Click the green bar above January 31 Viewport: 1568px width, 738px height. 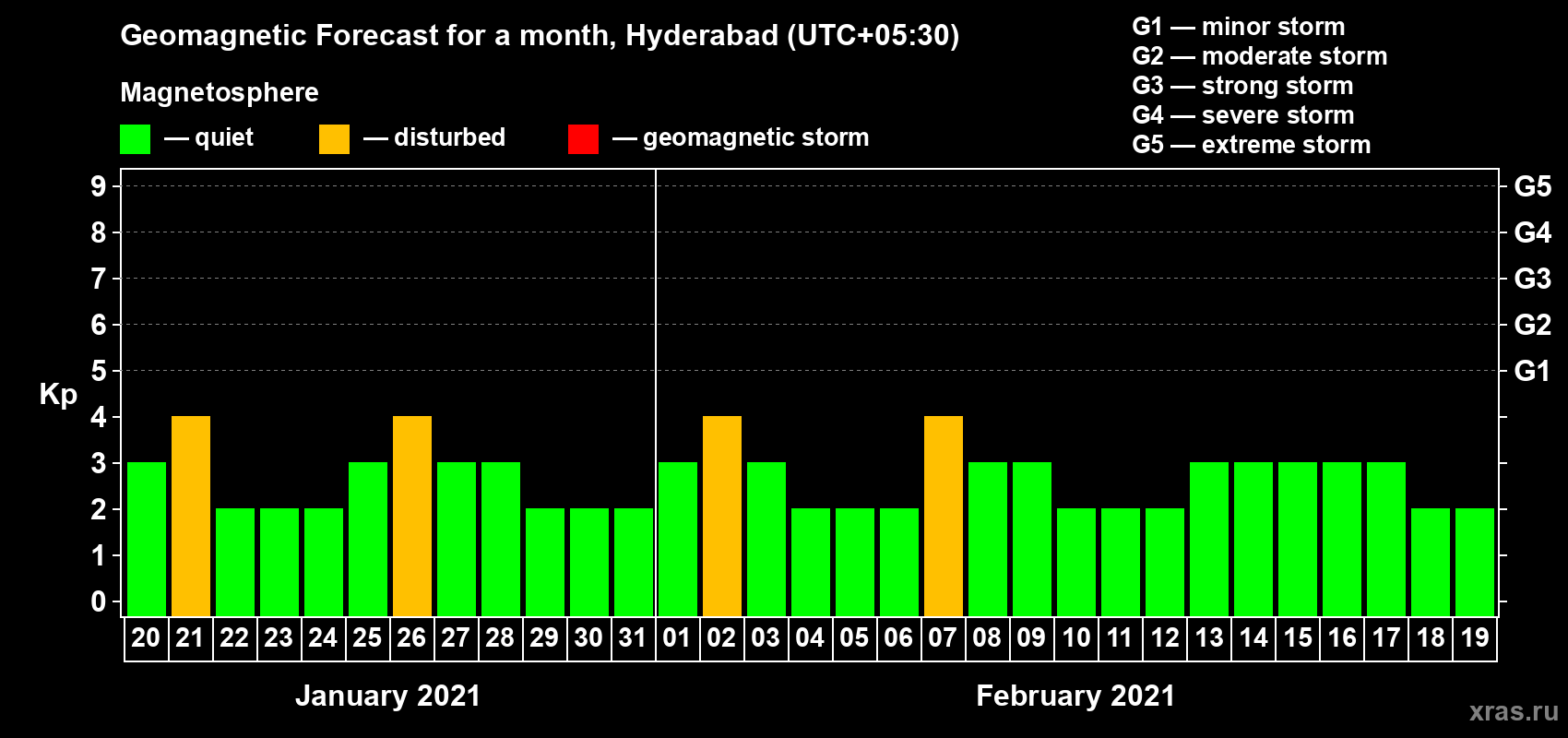pos(634,563)
